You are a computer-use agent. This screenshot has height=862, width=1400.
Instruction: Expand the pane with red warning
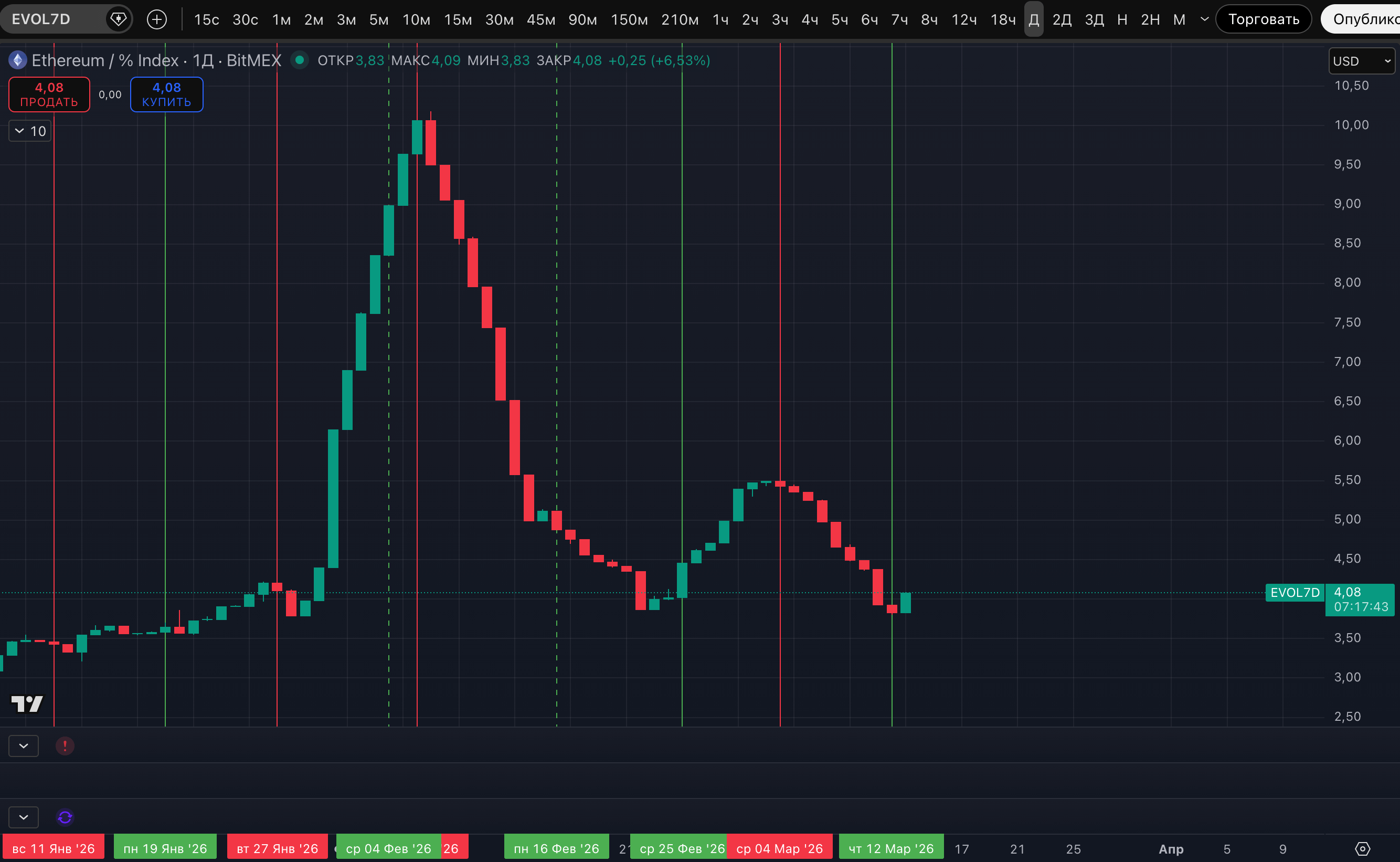click(24, 745)
